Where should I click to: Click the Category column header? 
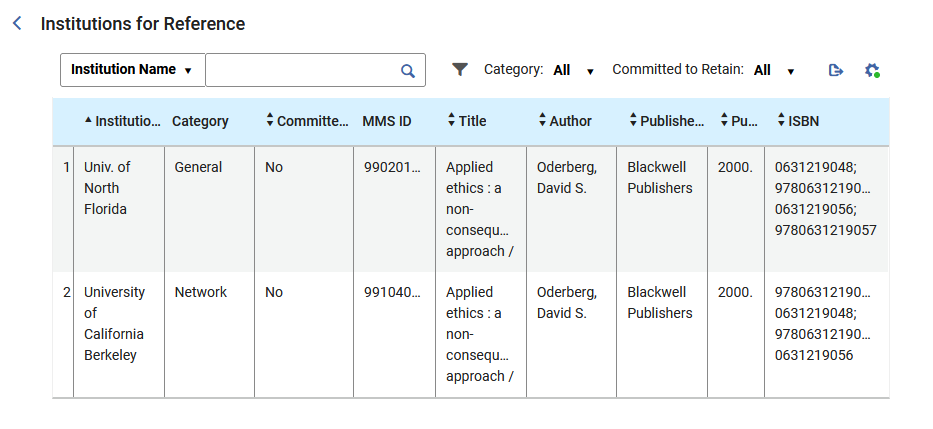(x=200, y=121)
